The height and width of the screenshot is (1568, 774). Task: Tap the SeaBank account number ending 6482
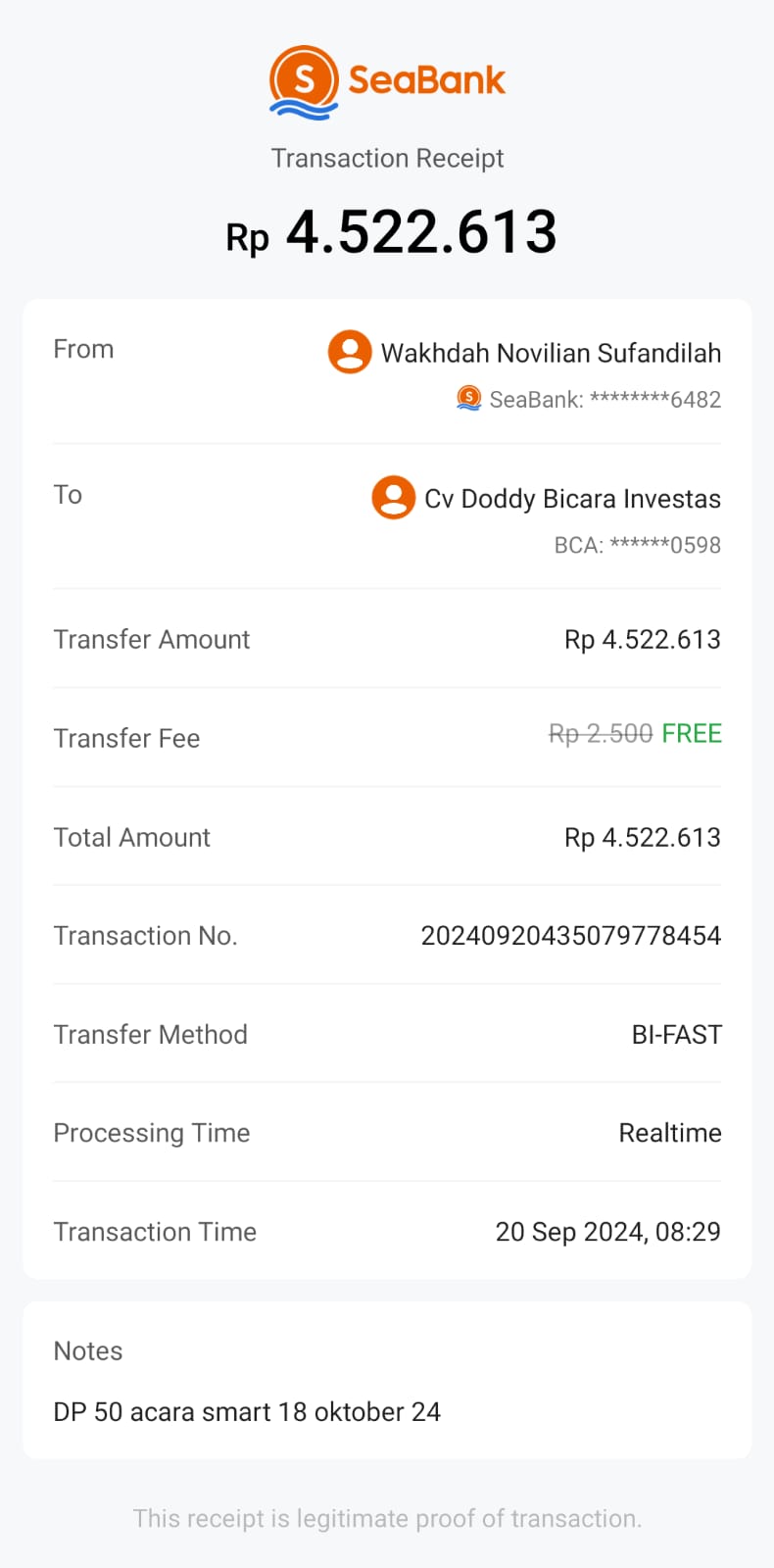tap(605, 400)
